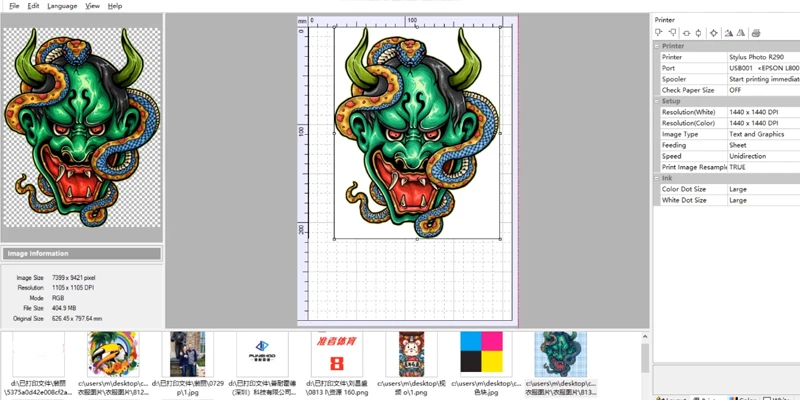Select the 0729 p\1.jpg photo thumbnail
This screenshot has height=400, width=800.
(187, 354)
